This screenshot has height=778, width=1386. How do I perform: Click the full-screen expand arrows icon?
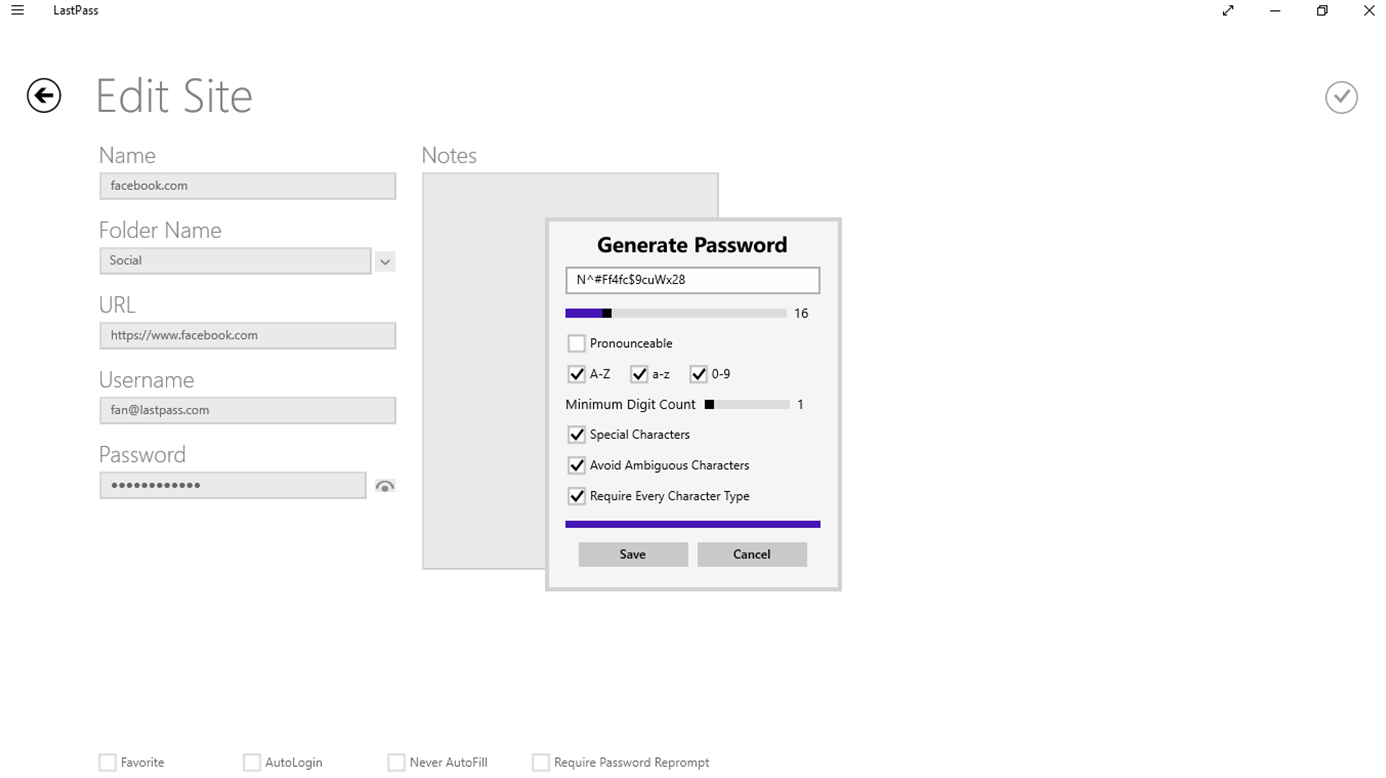[x=1228, y=11]
